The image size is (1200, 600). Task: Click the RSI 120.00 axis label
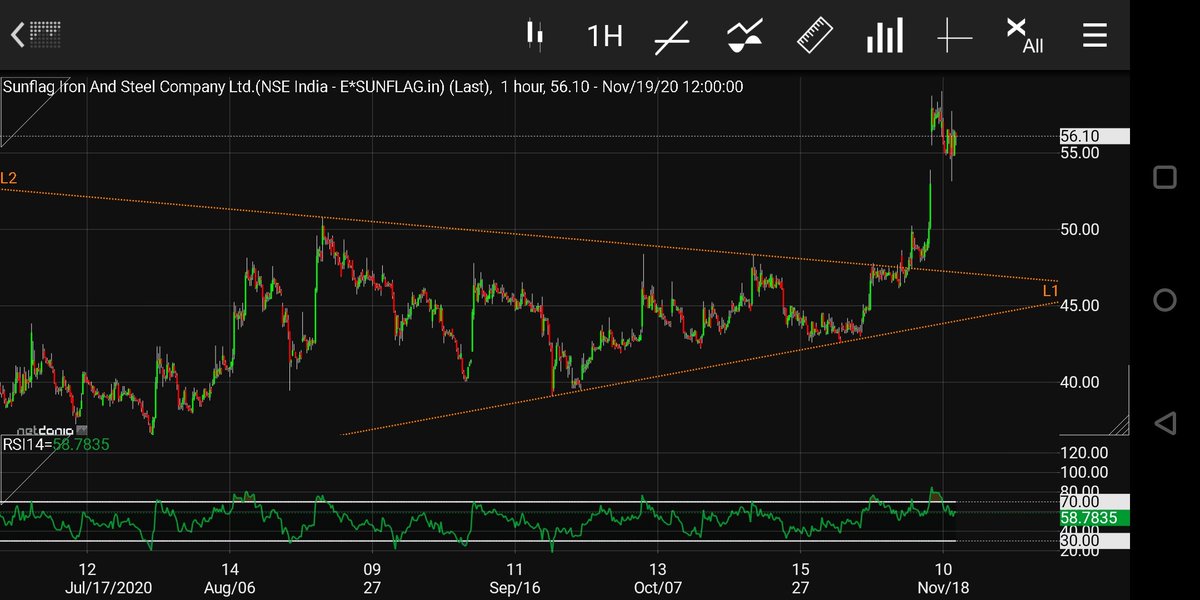click(1084, 453)
